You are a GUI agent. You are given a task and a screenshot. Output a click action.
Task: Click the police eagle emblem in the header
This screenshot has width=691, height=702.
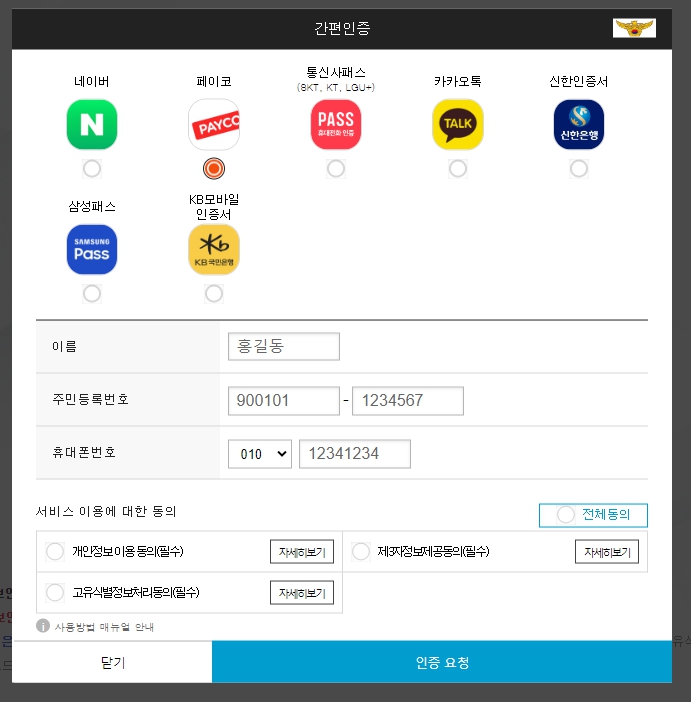634,28
